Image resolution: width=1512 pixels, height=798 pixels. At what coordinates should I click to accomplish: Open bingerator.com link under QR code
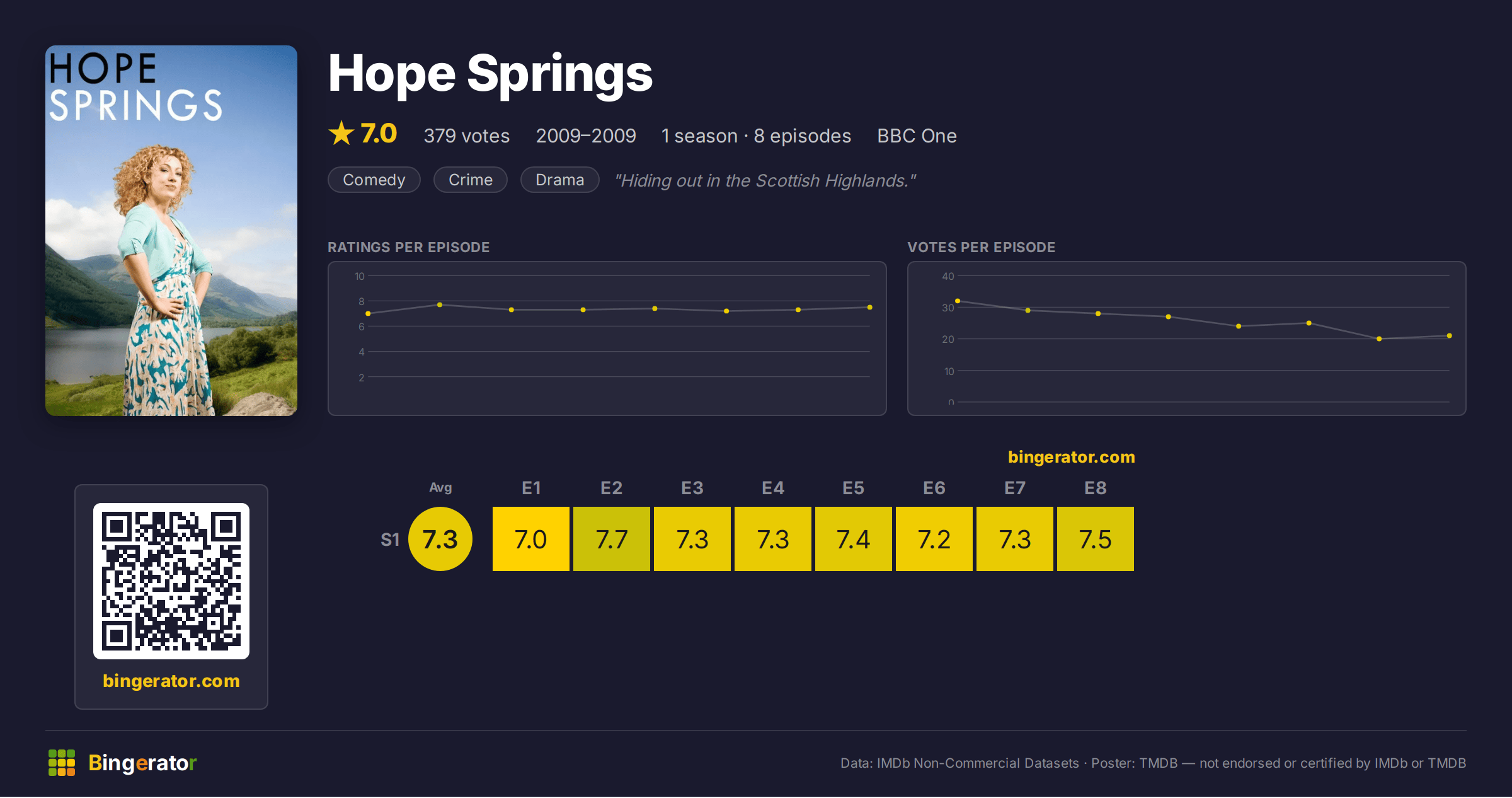(171, 681)
